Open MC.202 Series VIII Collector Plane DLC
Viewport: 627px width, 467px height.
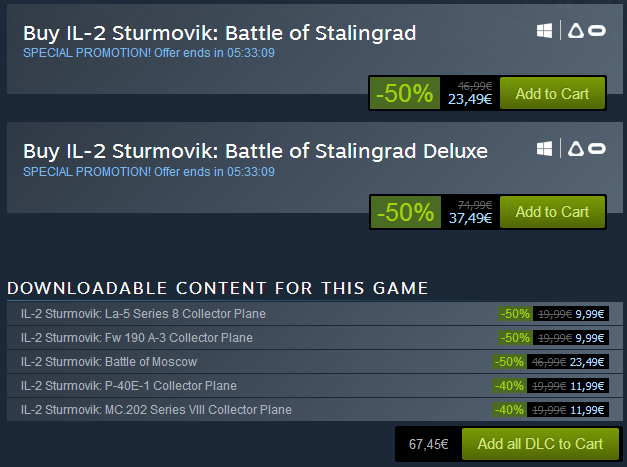156,410
